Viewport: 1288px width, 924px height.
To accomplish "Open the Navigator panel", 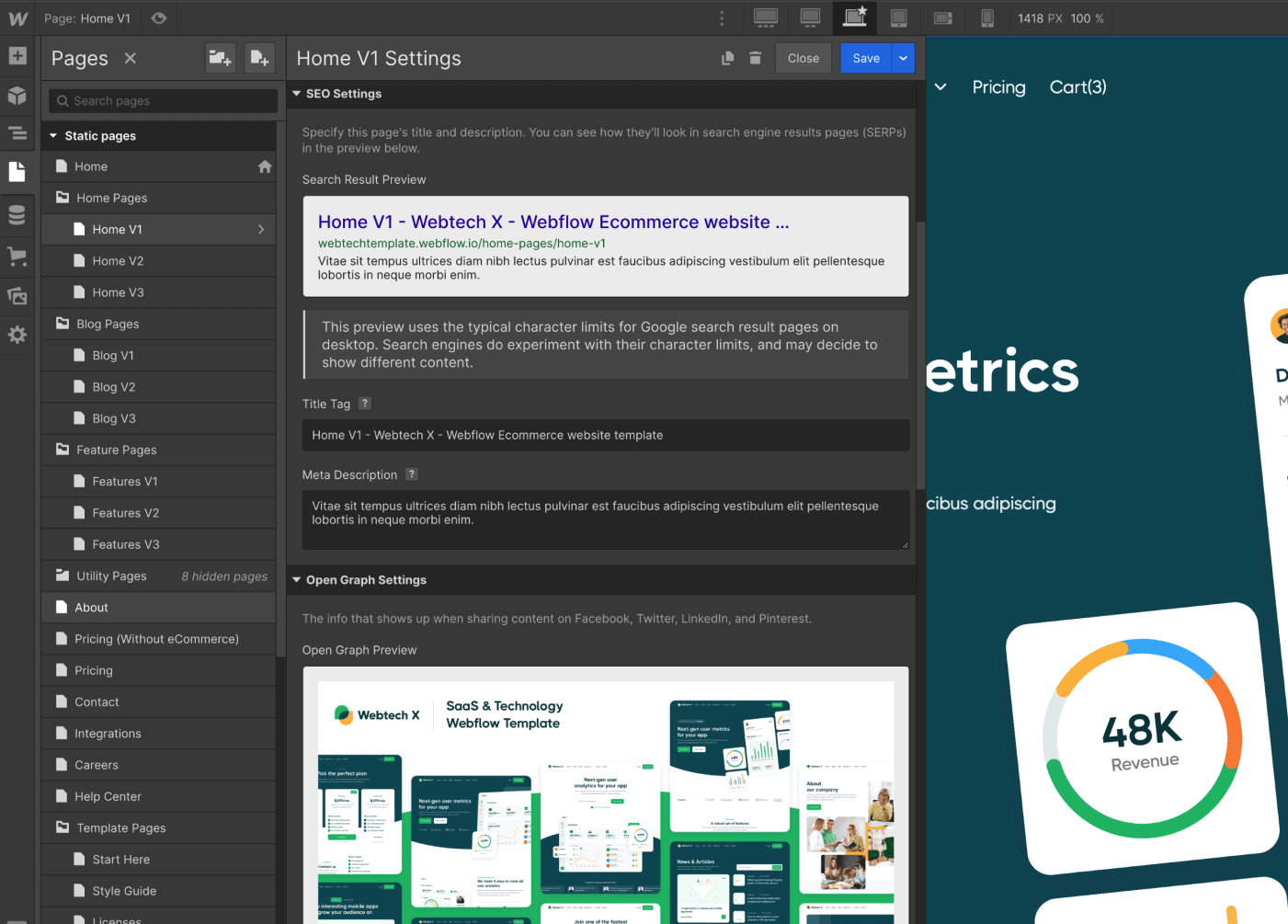I will click(x=17, y=133).
